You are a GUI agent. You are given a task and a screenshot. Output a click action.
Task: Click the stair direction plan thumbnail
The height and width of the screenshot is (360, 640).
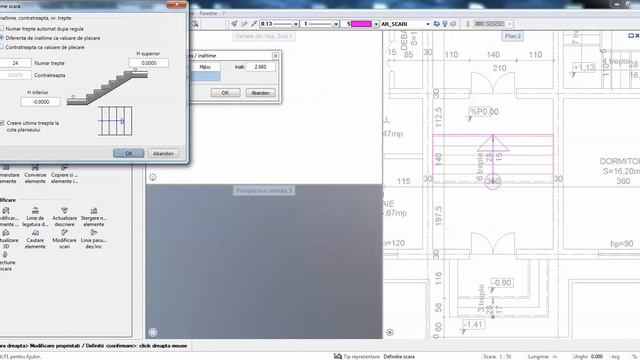coord(115,121)
